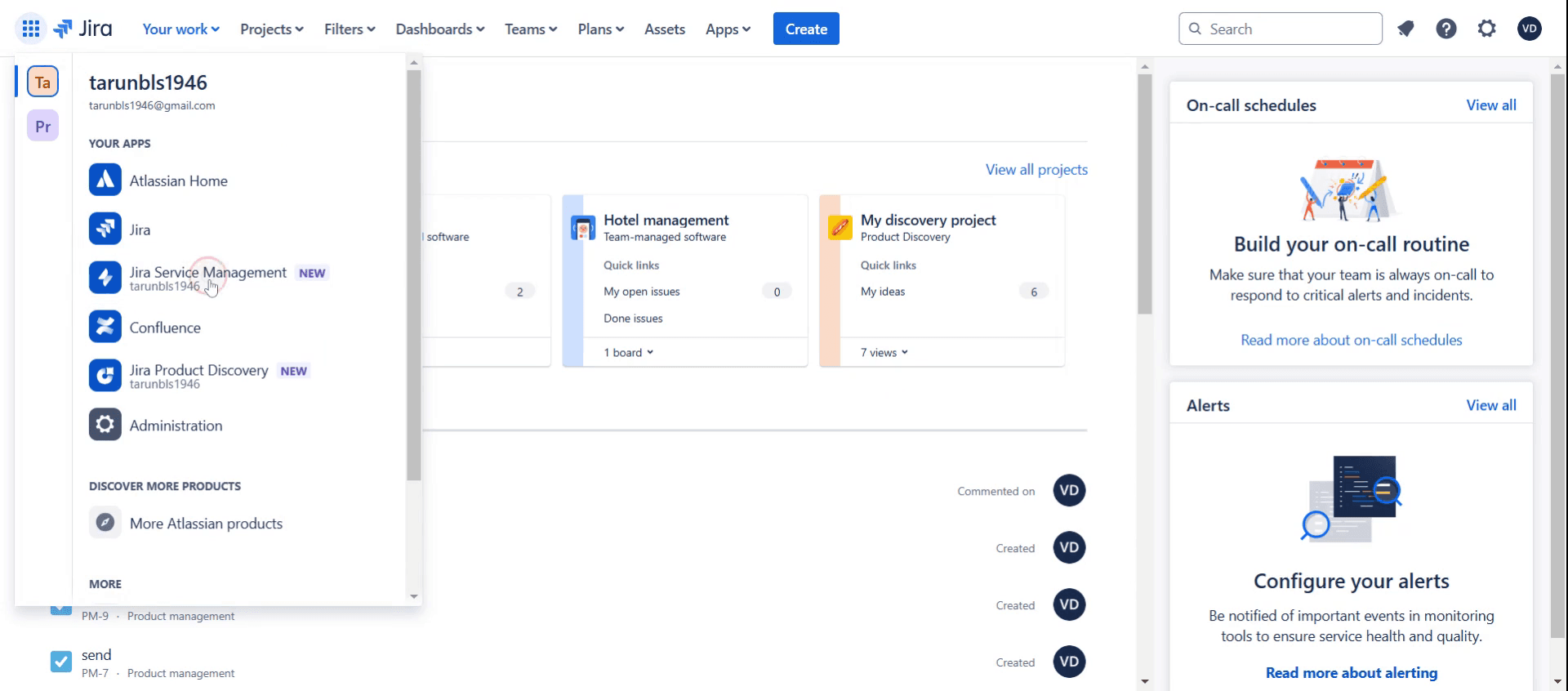This screenshot has width=1568, height=691.
Task: Open My discovery project title
Action: [929, 220]
